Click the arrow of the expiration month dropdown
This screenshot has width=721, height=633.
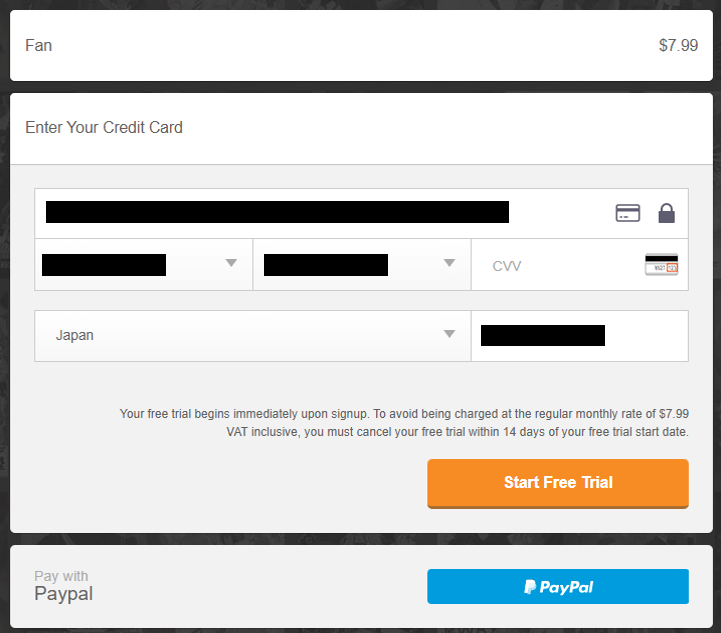pos(231,264)
